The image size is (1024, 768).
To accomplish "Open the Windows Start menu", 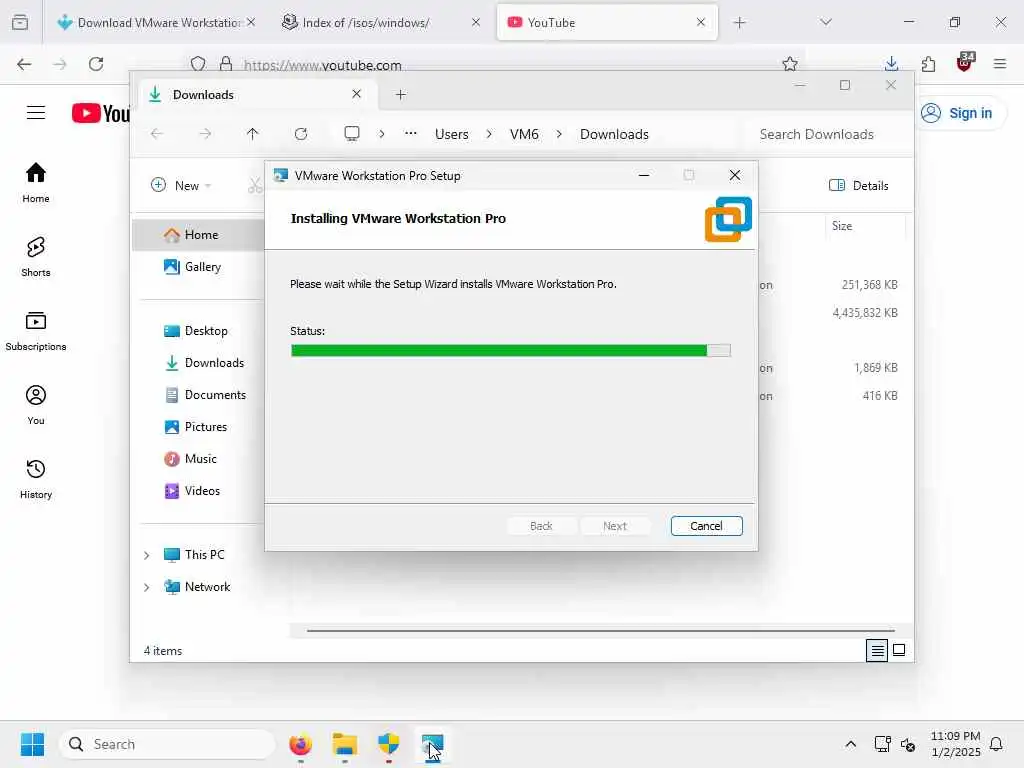I will 32,744.
